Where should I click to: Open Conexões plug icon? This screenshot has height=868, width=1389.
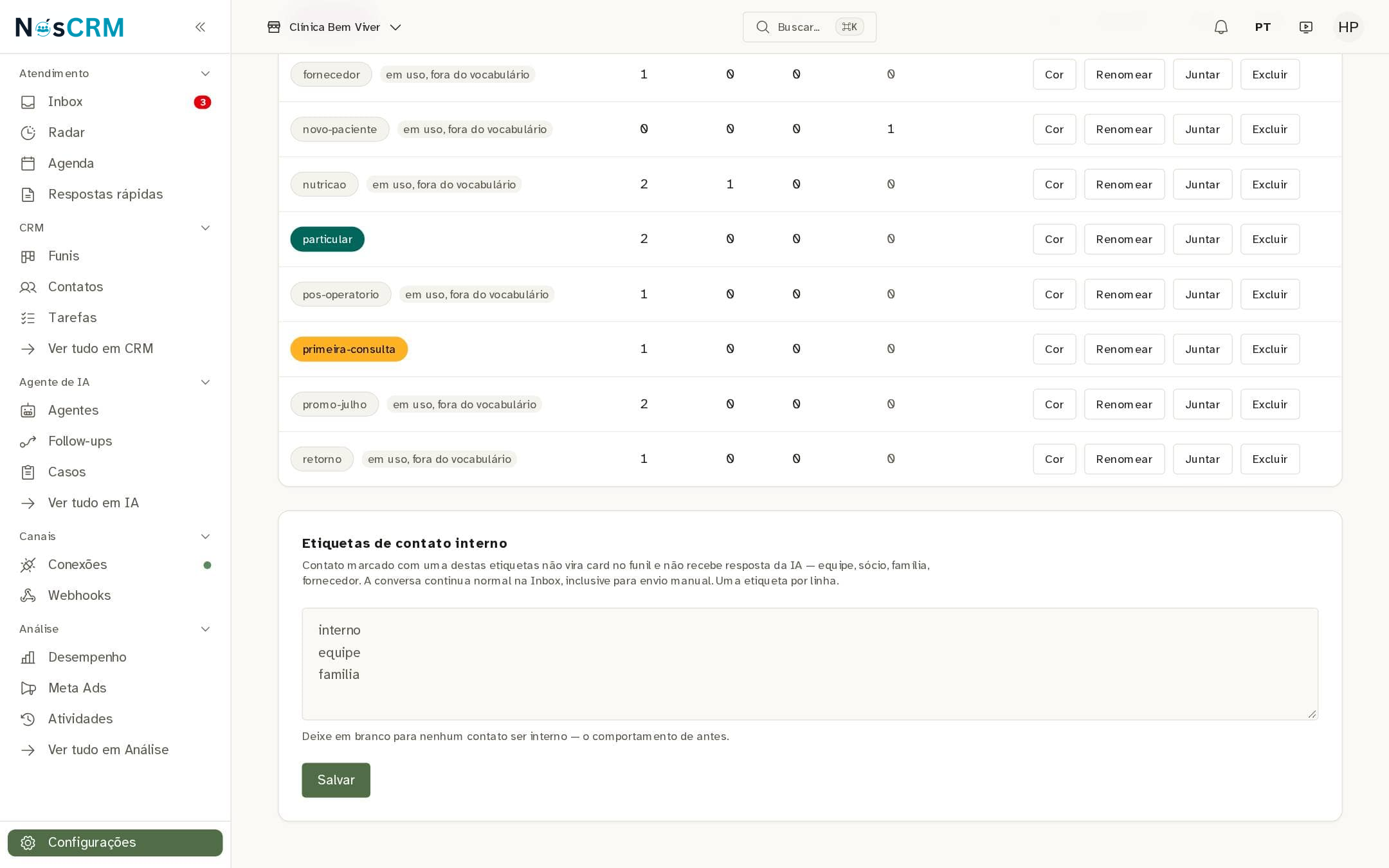[x=28, y=565]
